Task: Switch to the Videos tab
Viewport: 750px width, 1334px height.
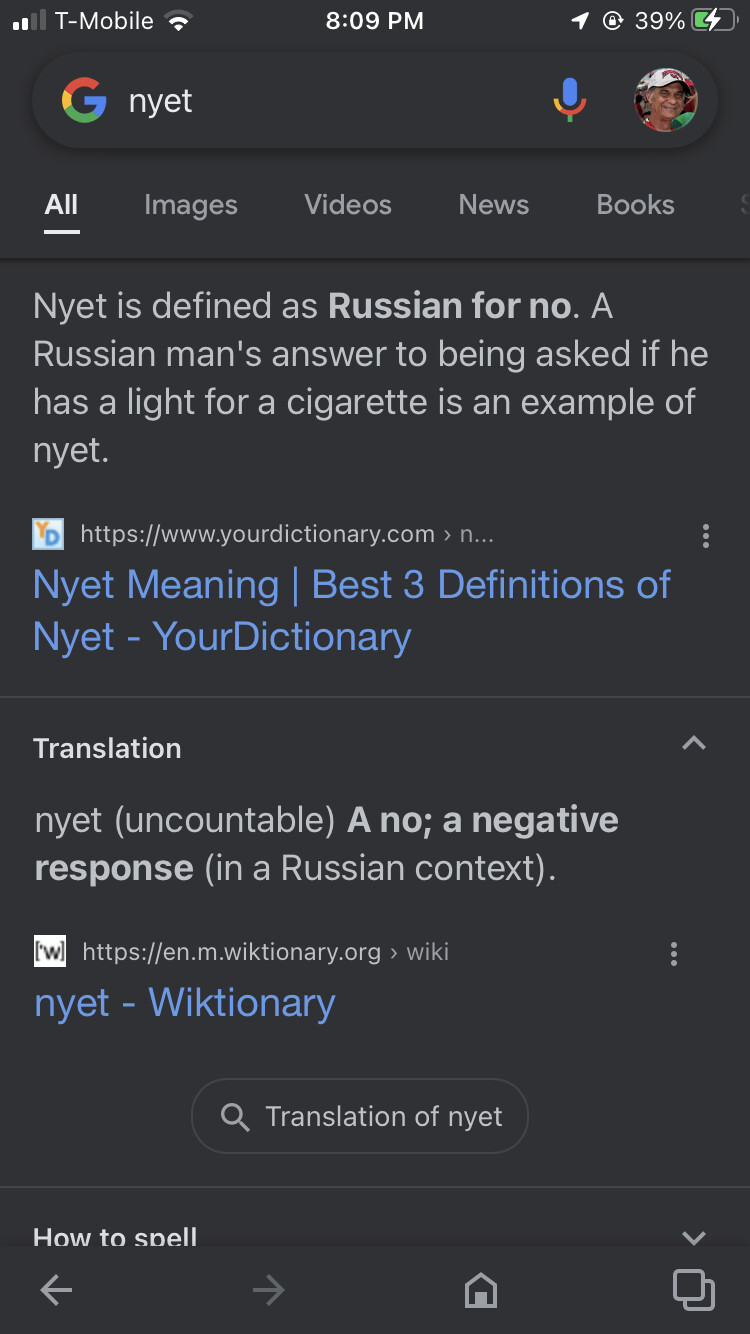Action: point(348,205)
